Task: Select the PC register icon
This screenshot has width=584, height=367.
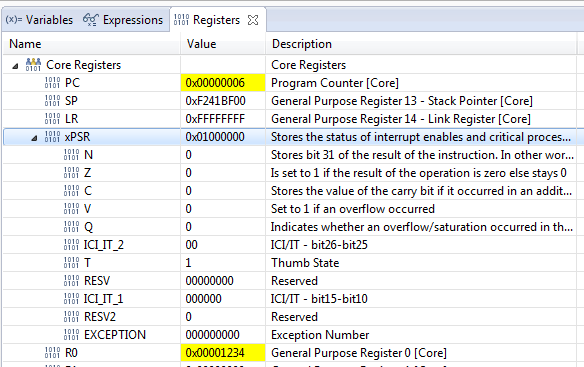Action: [x=52, y=83]
